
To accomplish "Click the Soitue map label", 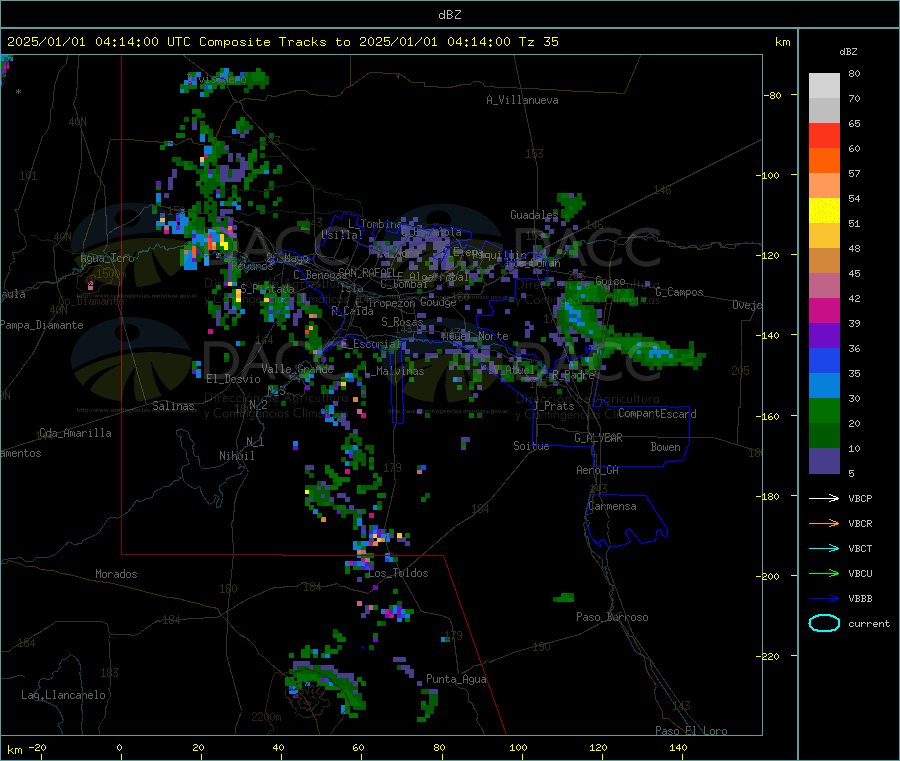I will click(x=531, y=446).
